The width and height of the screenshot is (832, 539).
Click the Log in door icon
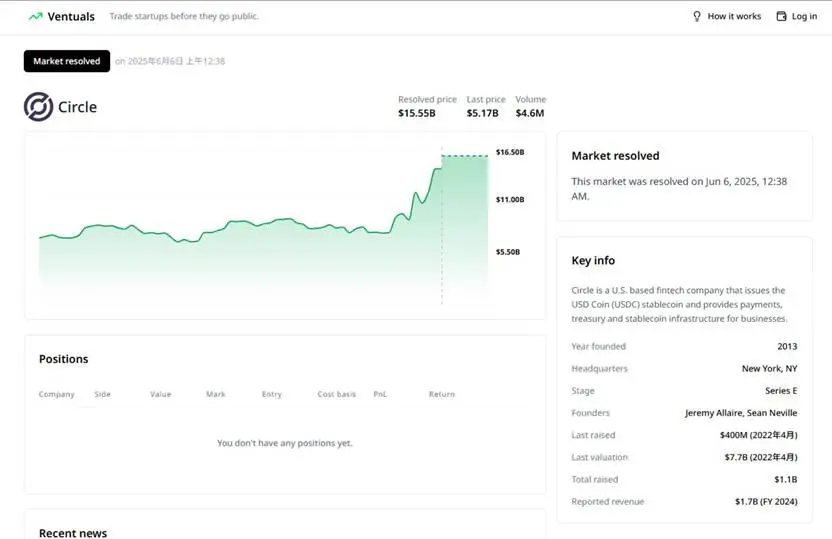click(x=782, y=16)
